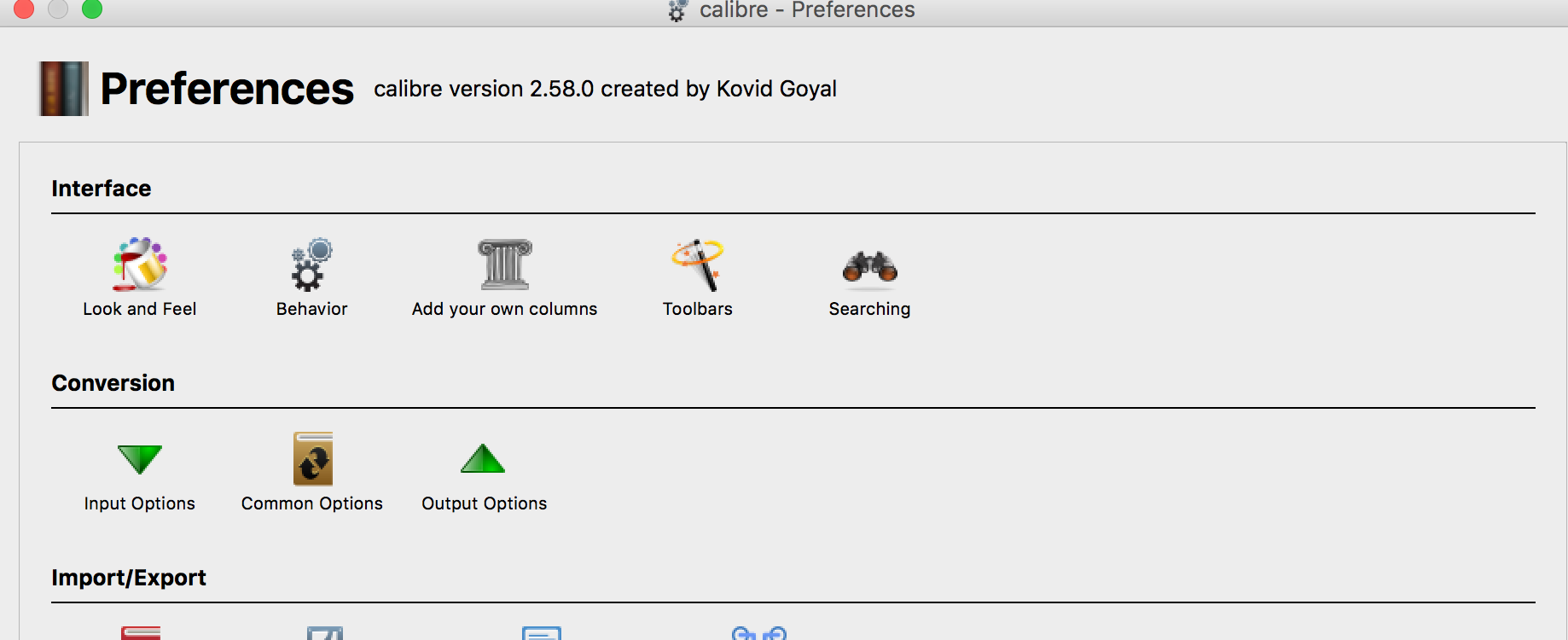Select the "Add your own columns" label
Image resolution: width=1568 pixels, height=640 pixels.
[x=504, y=309]
